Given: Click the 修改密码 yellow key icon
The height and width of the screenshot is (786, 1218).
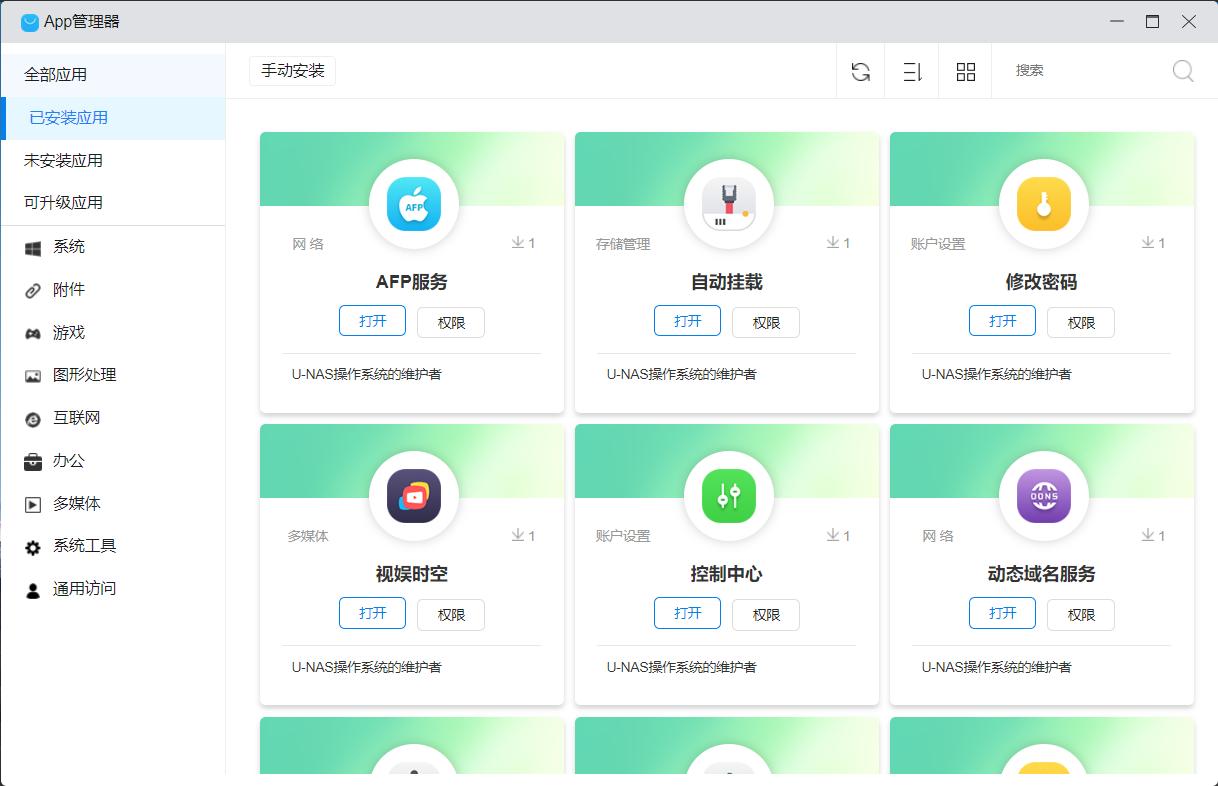Looking at the screenshot, I should (x=1043, y=204).
